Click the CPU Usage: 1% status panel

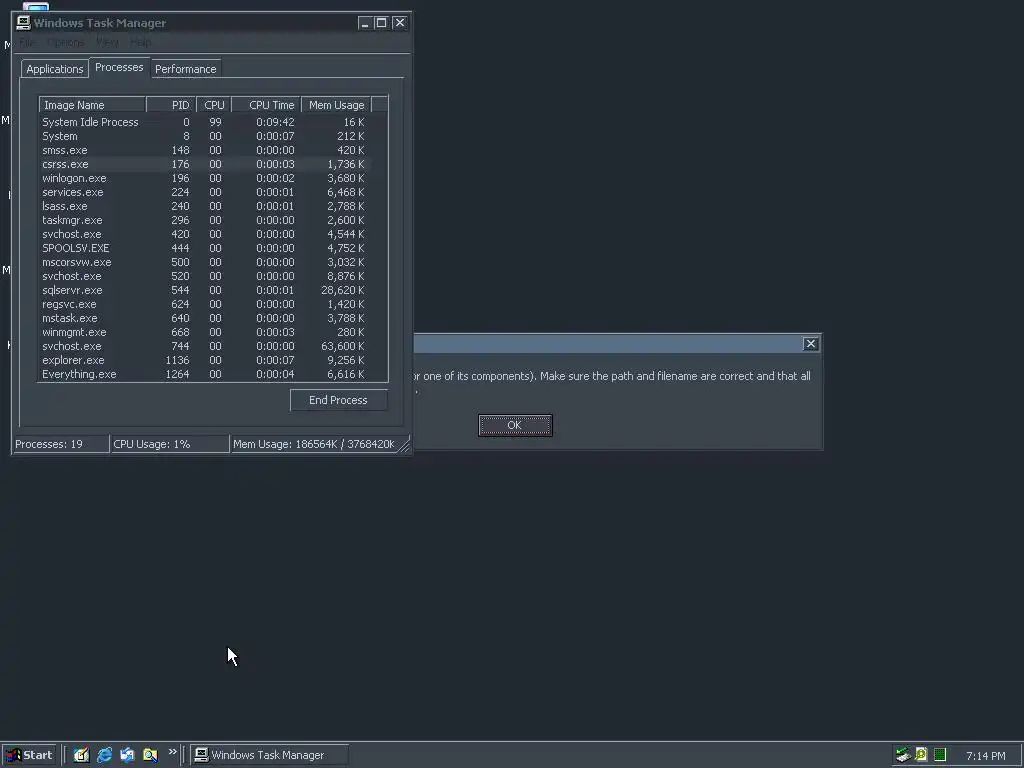170,444
